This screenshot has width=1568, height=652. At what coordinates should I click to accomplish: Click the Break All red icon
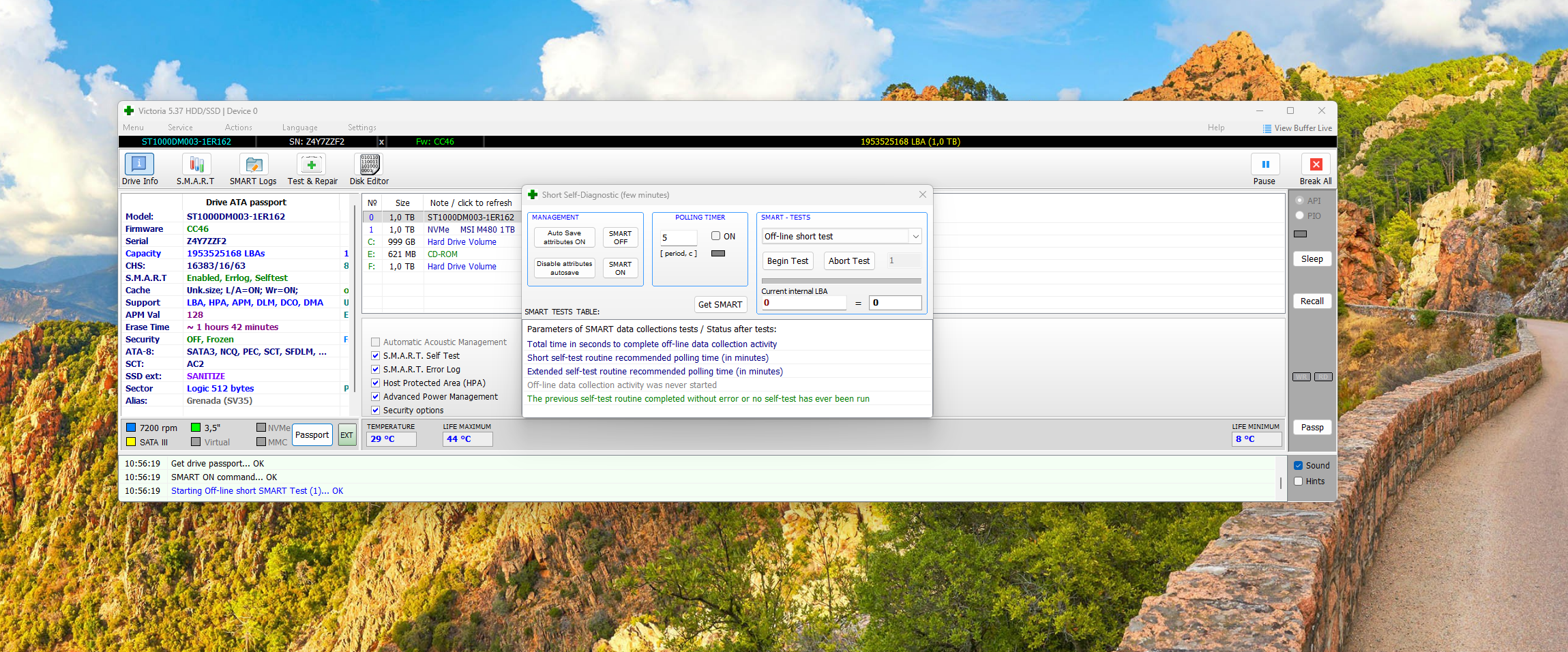click(x=1316, y=165)
